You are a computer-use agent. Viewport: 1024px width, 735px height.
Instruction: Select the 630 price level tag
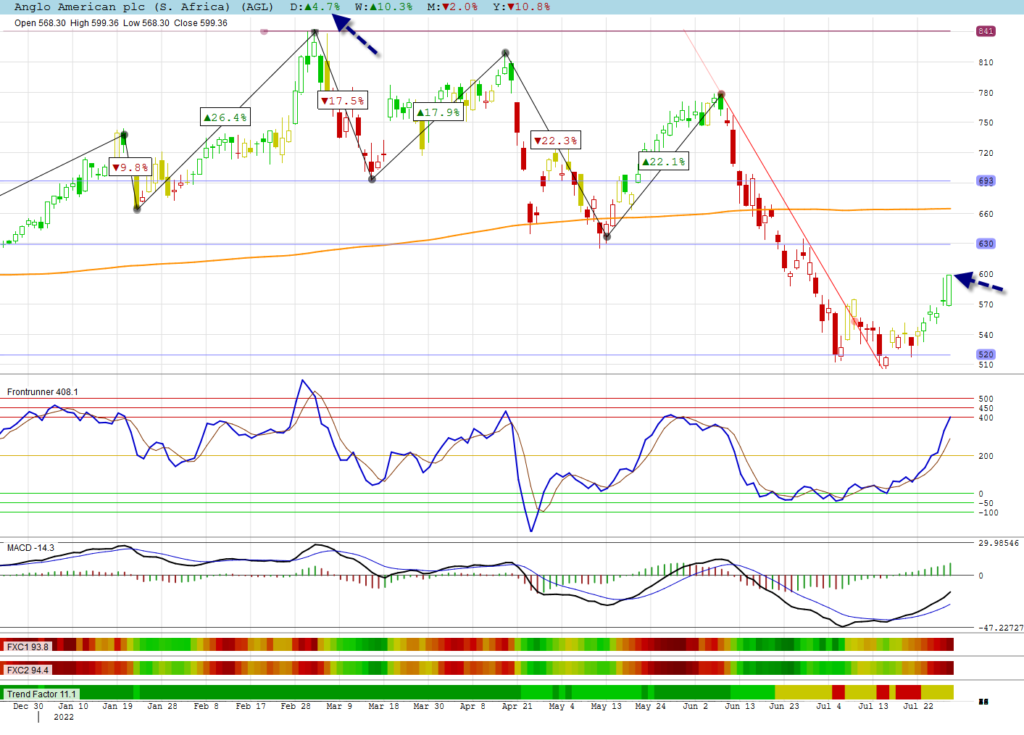tap(985, 244)
